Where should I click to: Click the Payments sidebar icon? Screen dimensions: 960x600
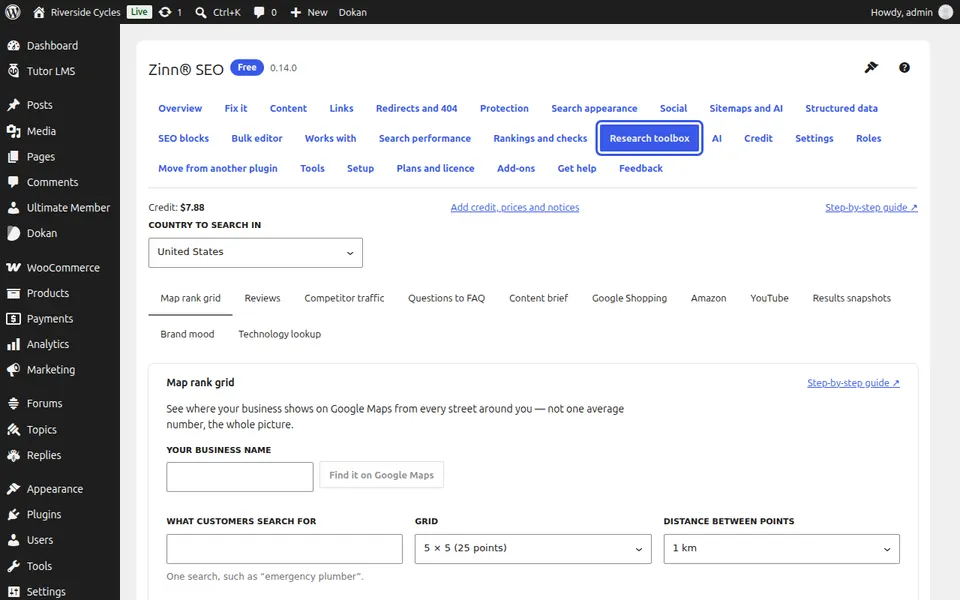click(x=13, y=318)
